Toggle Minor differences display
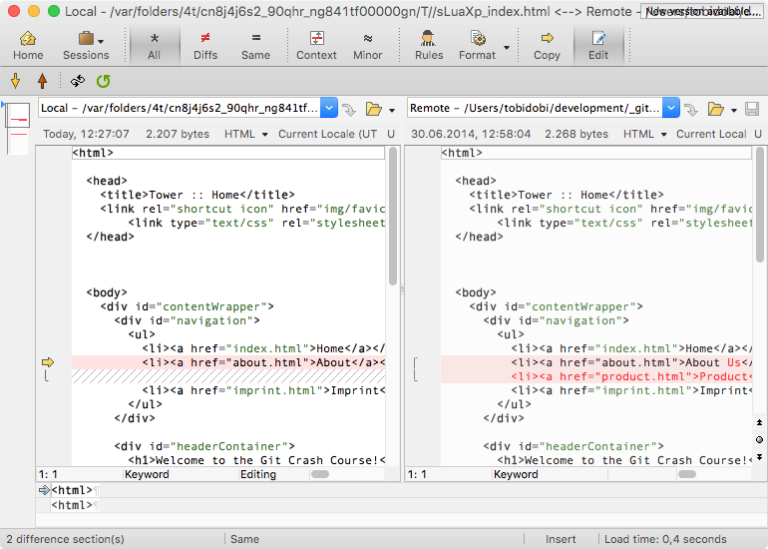The height and width of the screenshot is (549, 768). 367,44
